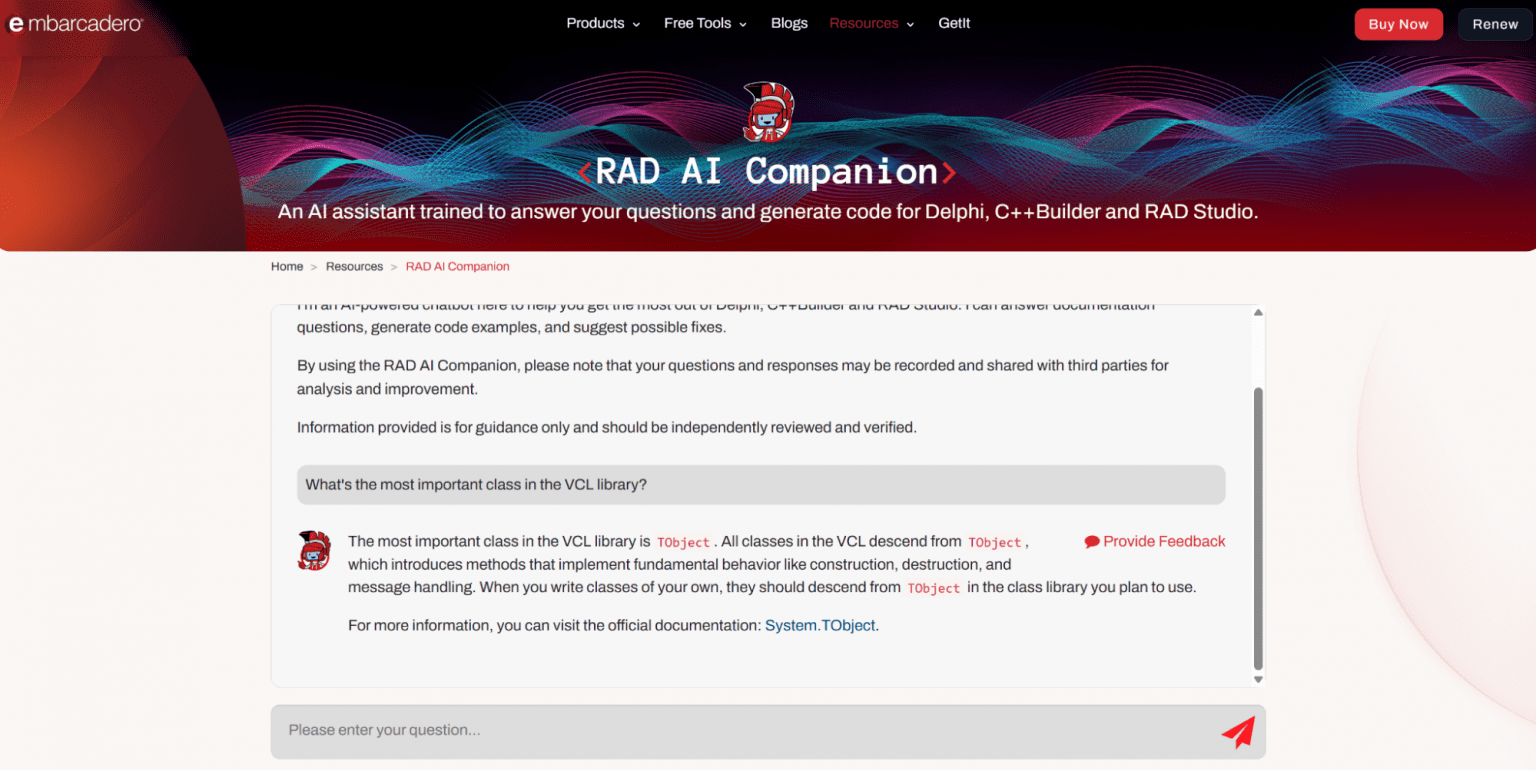
Task: Click the user question about the VCL library
Action: (x=761, y=485)
